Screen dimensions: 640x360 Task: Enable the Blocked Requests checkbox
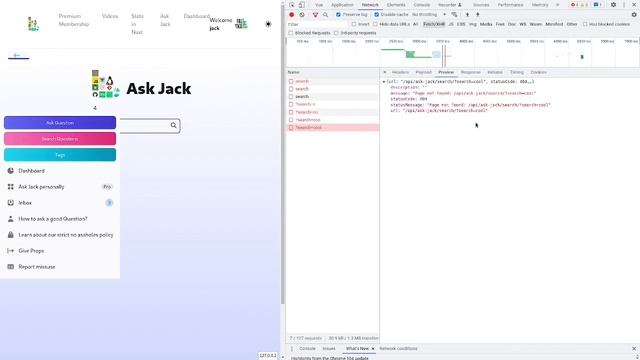pyautogui.click(x=291, y=33)
